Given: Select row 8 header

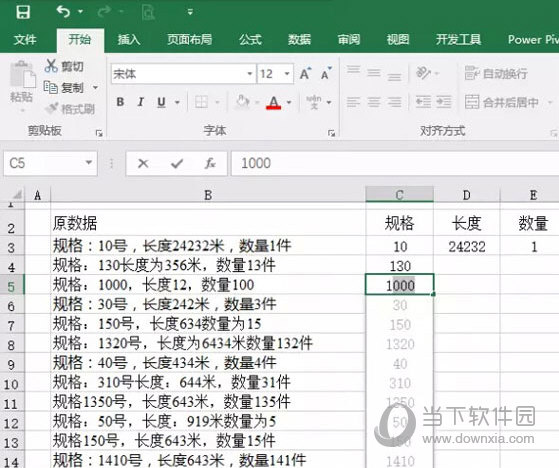Looking at the screenshot, I should [12, 344].
